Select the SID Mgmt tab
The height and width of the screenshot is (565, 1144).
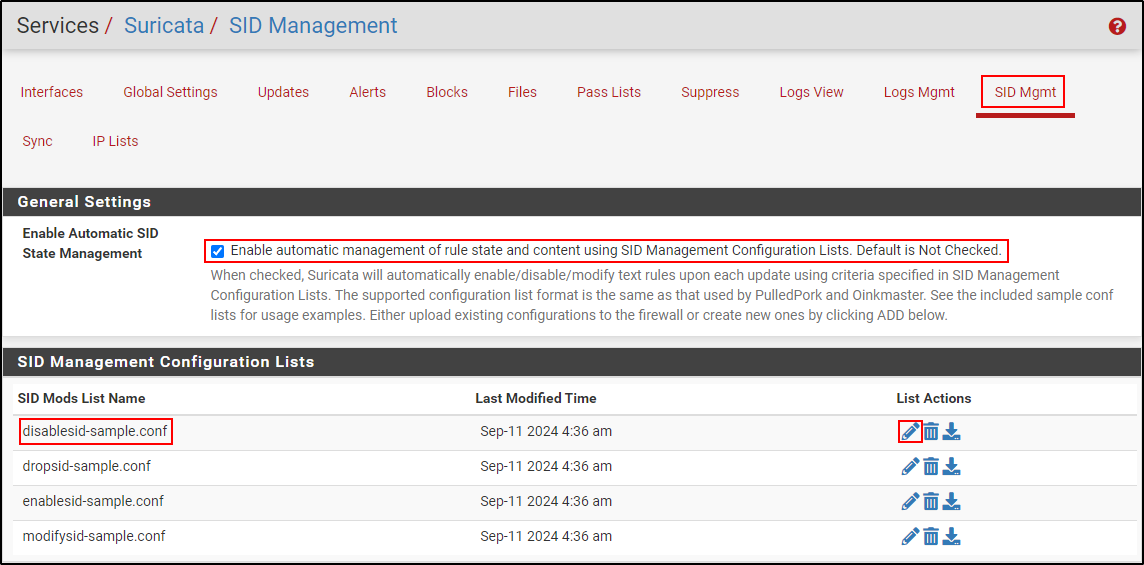[x=1025, y=93]
